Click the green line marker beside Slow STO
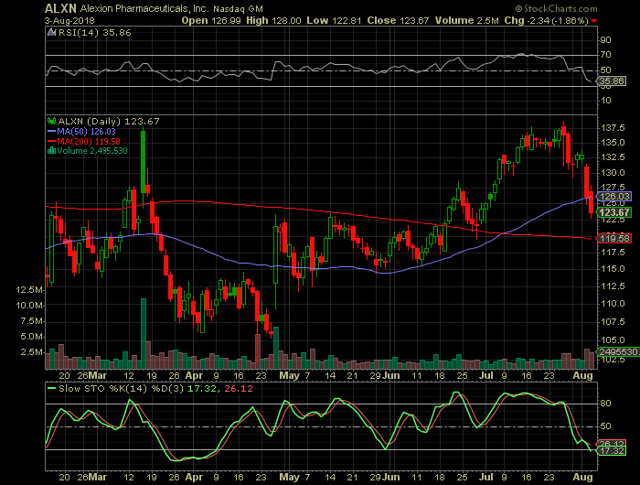 coord(51,389)
